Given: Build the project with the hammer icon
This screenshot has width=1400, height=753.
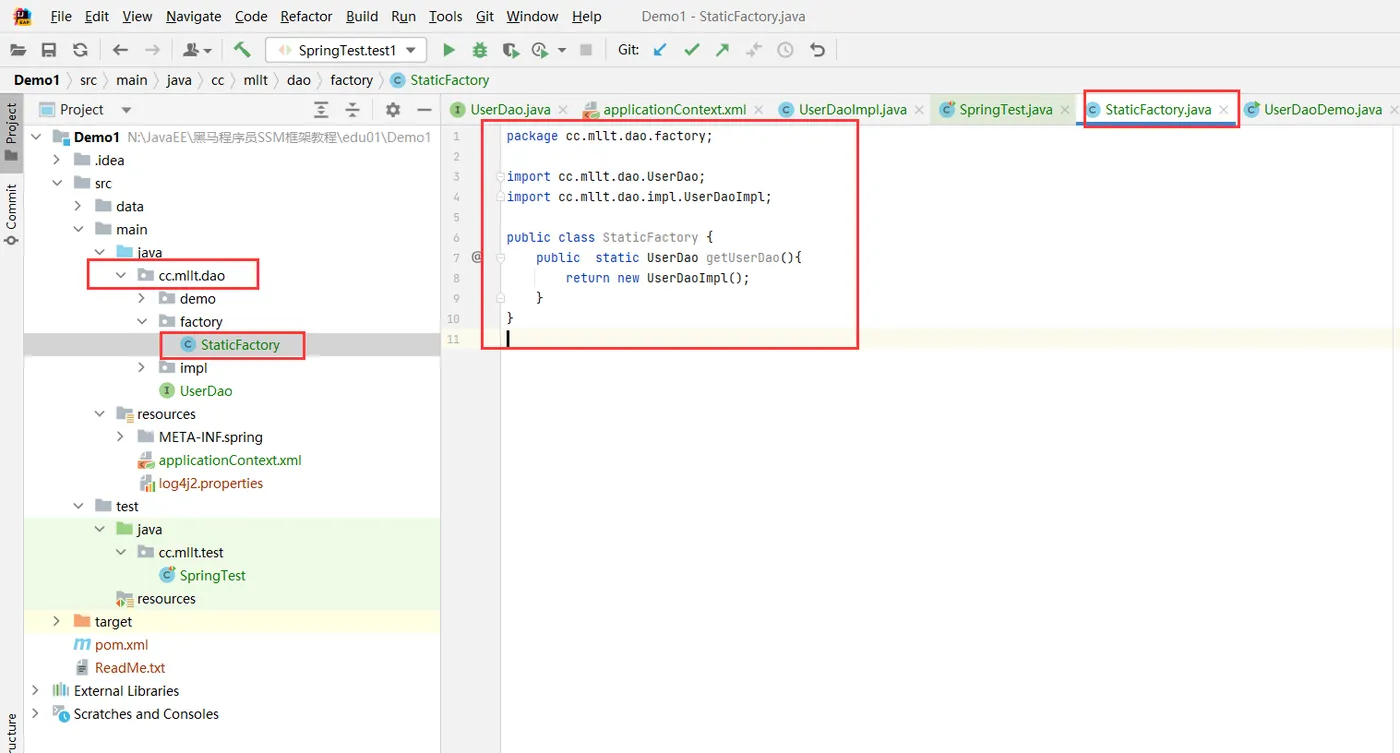Looking at the screenshot, I should (241, 50).
